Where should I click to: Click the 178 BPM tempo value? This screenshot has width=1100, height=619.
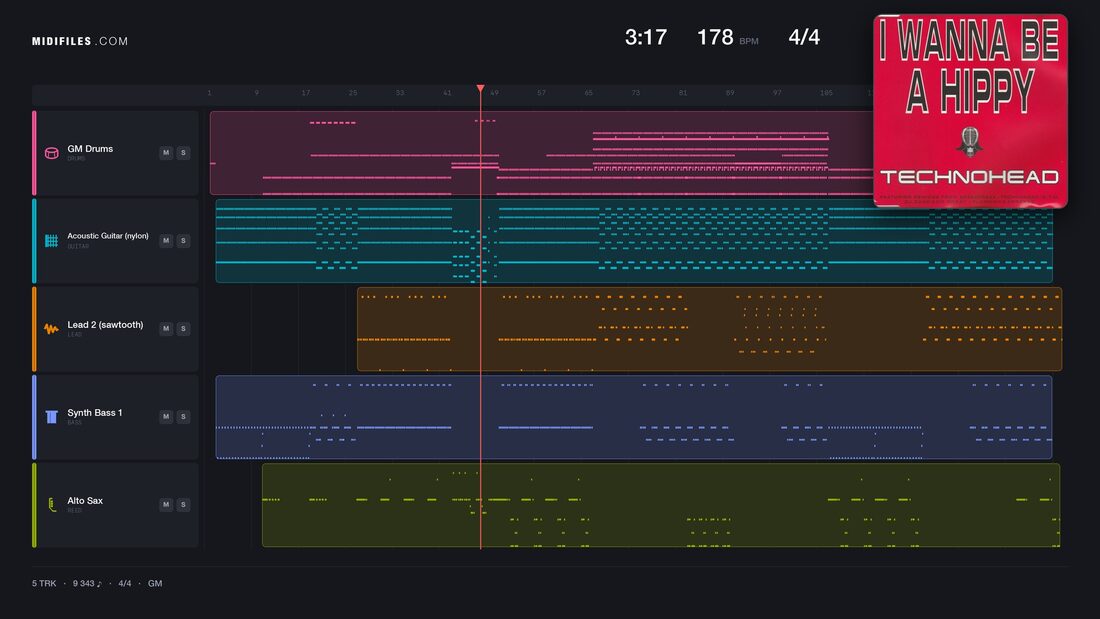[x=715, y=37]
